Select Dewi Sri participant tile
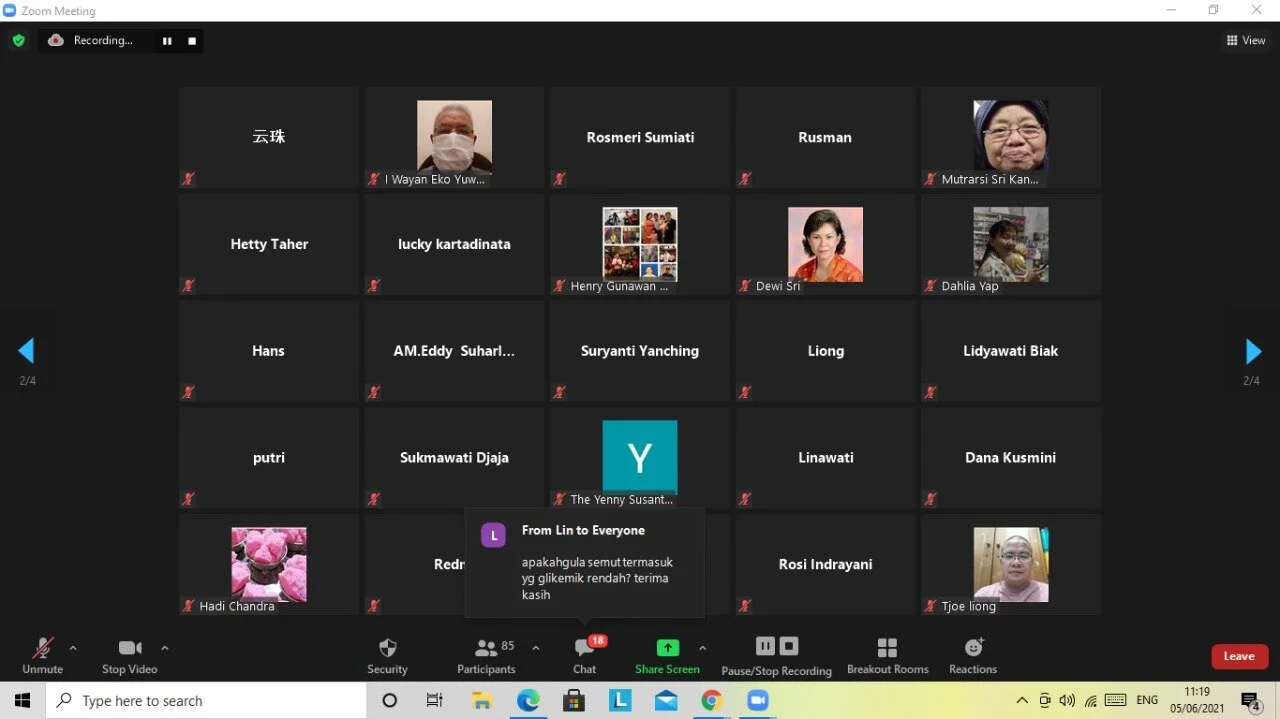This screenshot has height=719, width=1280. 825,244
